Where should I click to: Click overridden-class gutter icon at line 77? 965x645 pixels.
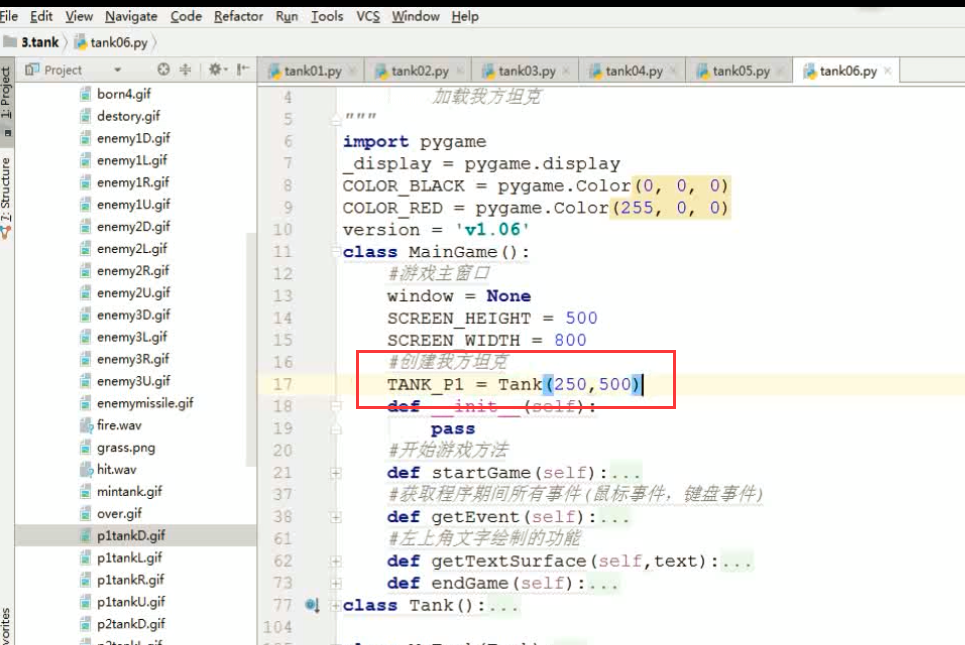pyautogui.click(x=312, y=606)
